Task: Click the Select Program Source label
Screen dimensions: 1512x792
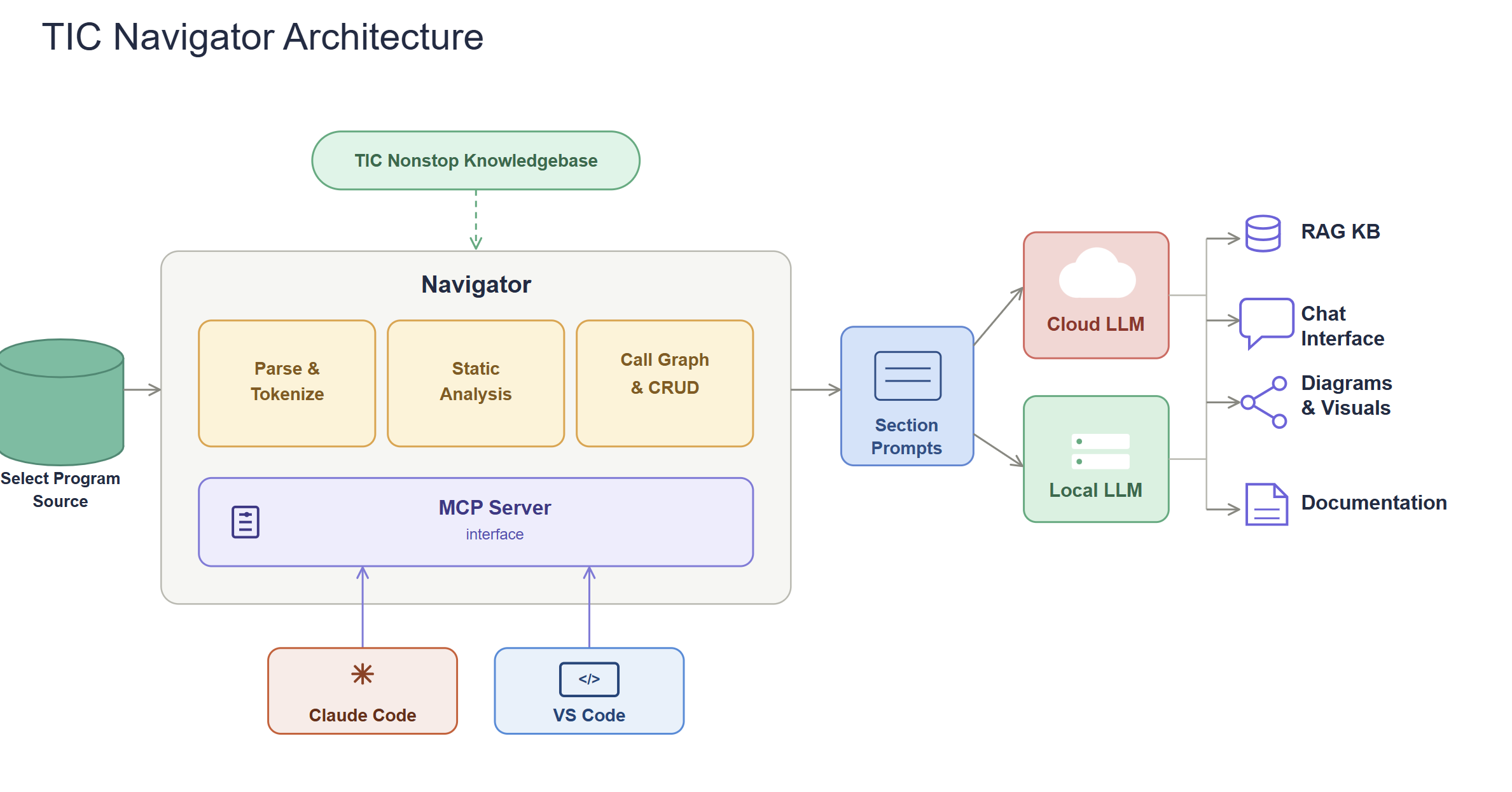Action: [60, 490]
